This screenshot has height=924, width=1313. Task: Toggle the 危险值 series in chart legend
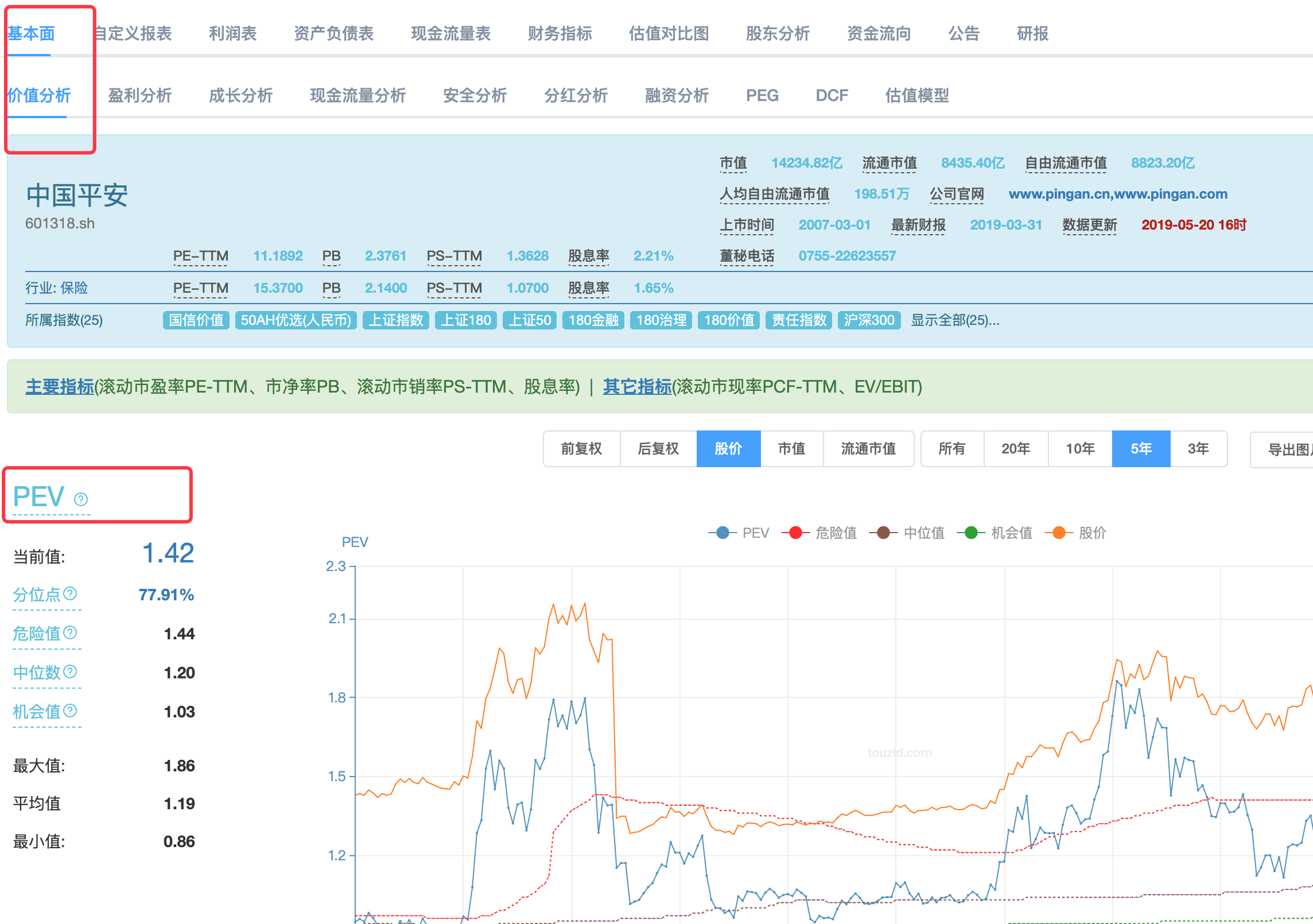point(819,533)
